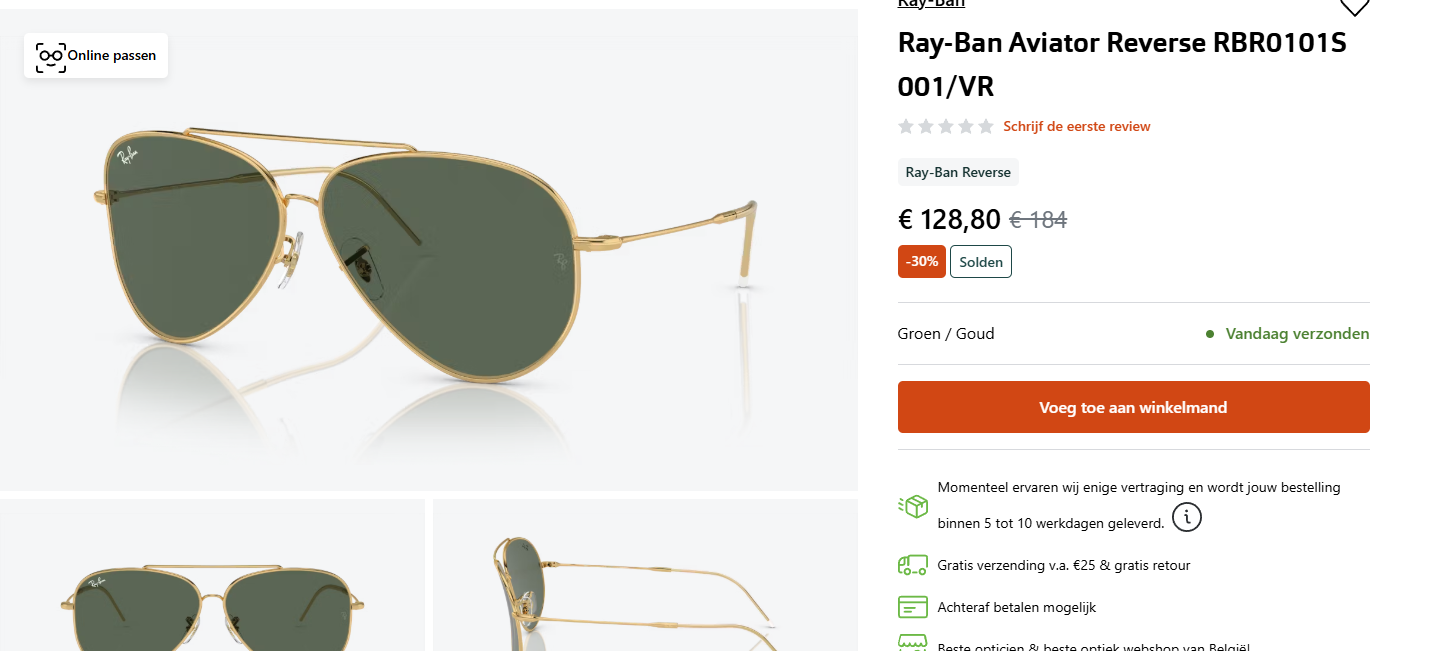Click the delivery truck icon for gratis verzending
Viewport: 1444px width, 651px height.
click(x=911, y=565)
